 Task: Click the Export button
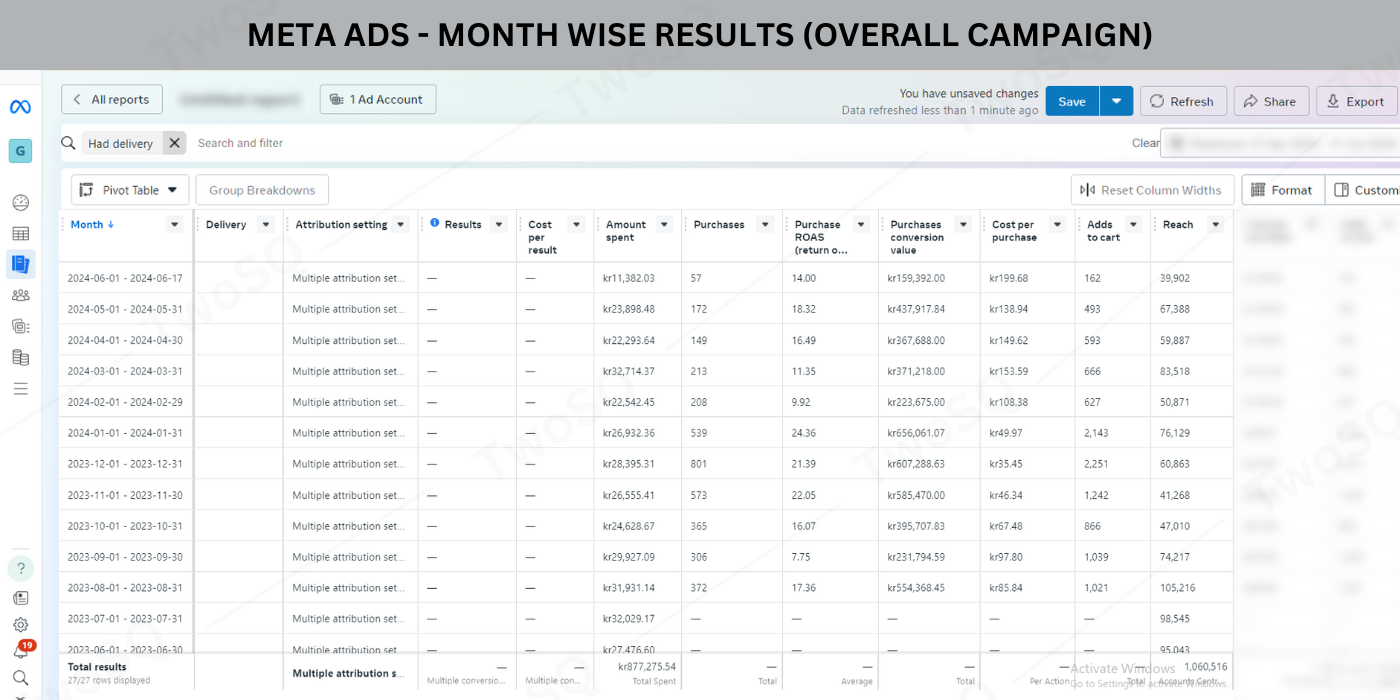[x=1356, y=101]
